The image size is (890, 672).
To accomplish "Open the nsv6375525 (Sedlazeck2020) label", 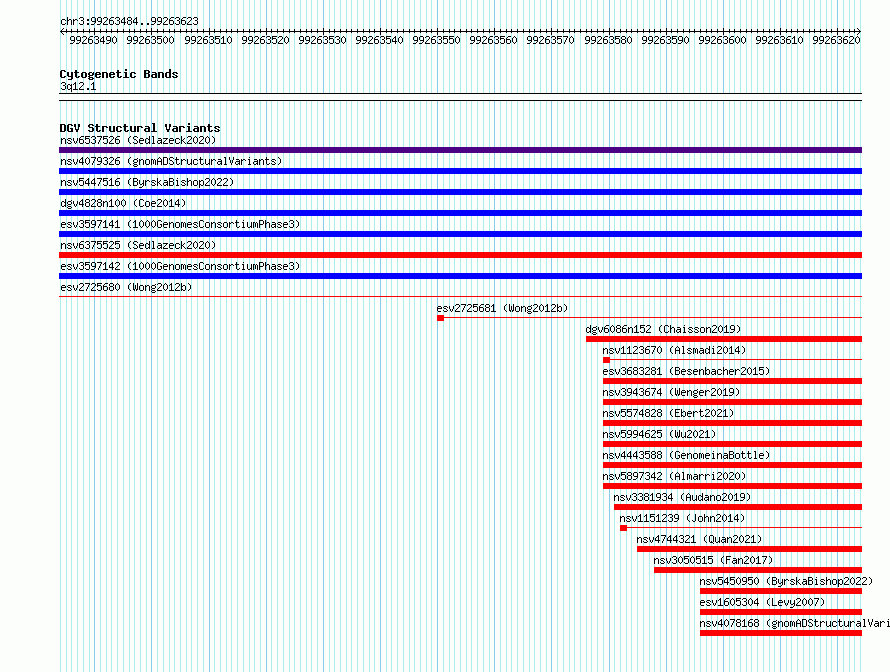I will click(x=138, y=245).
